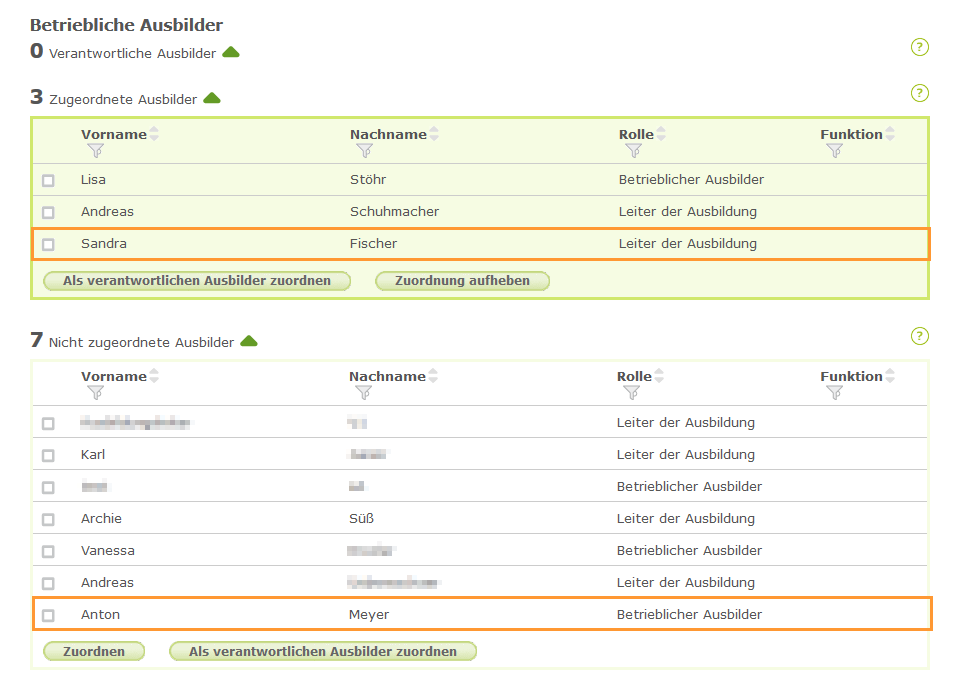Open Nachname filter in Zugeordnete Ausbilder table
Image resolution: width=976 pixels, height=700 pixels.
coord(365,151)
